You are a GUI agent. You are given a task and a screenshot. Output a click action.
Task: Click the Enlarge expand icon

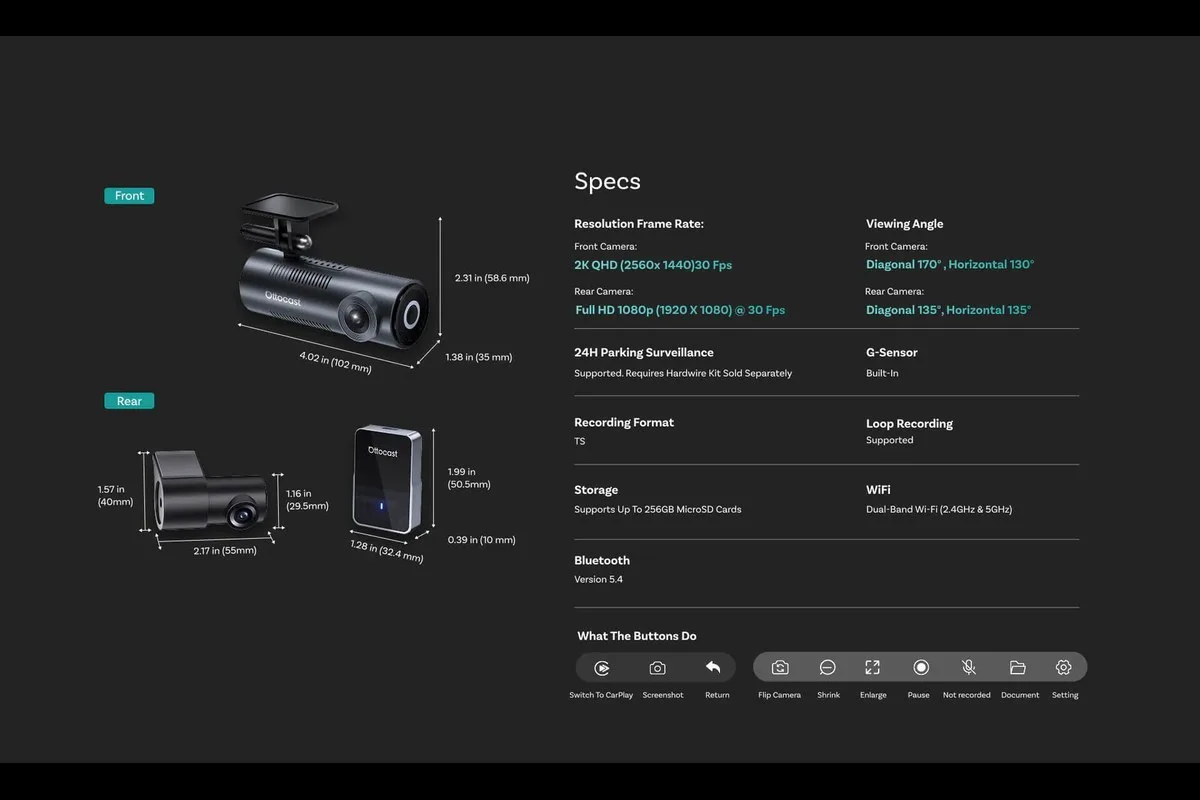(872, 668)
